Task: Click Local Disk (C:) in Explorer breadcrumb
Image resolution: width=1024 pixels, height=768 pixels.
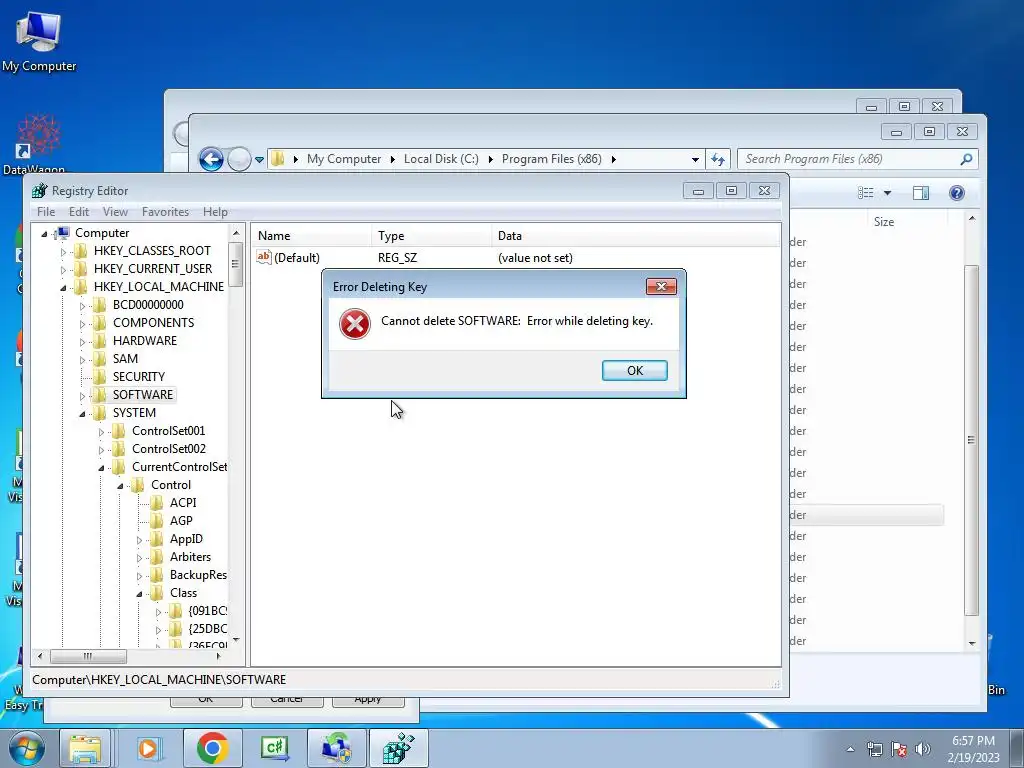Action: [441, 159]
